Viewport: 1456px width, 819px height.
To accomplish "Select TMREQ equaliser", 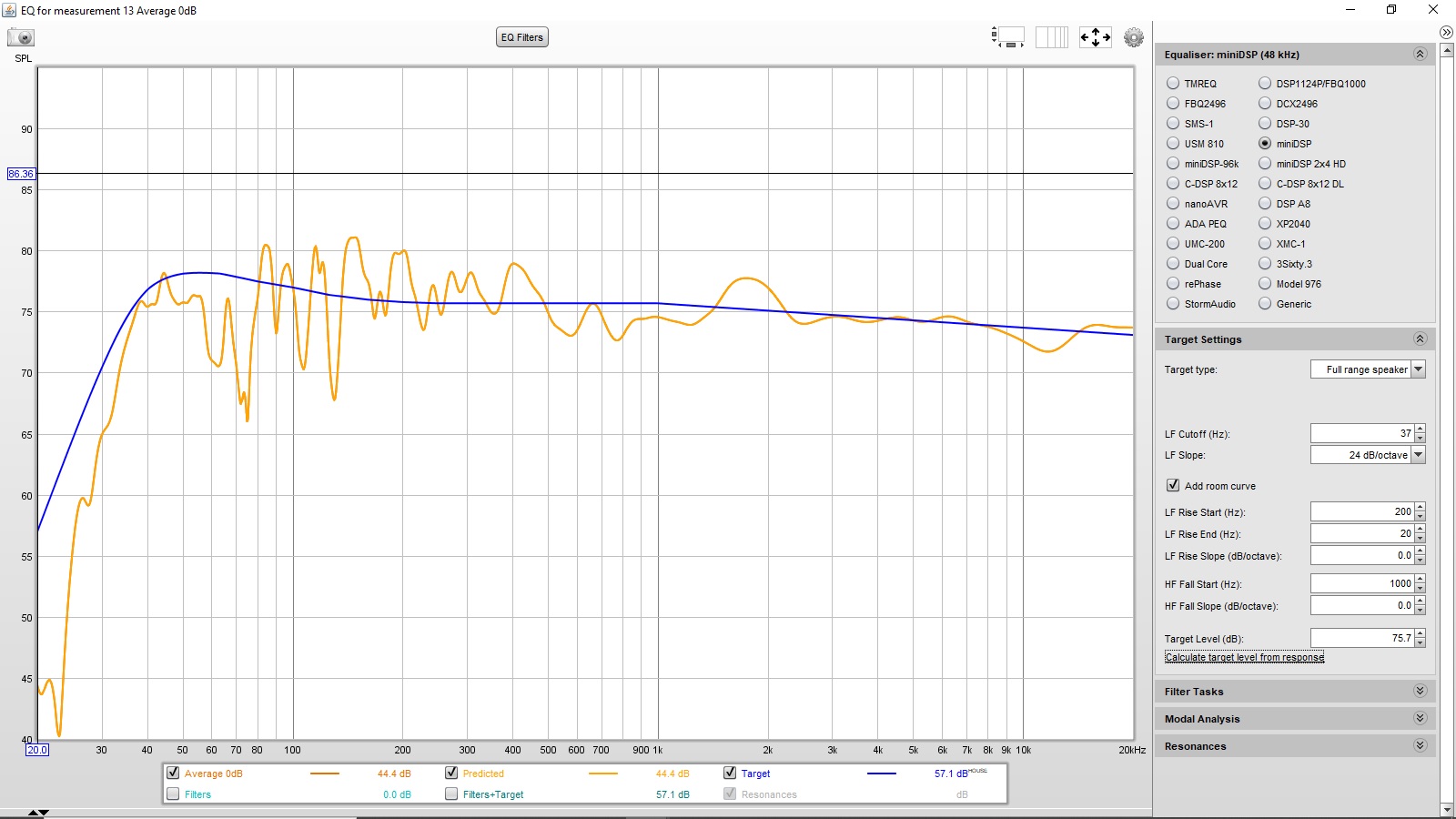I will 1173,83.
